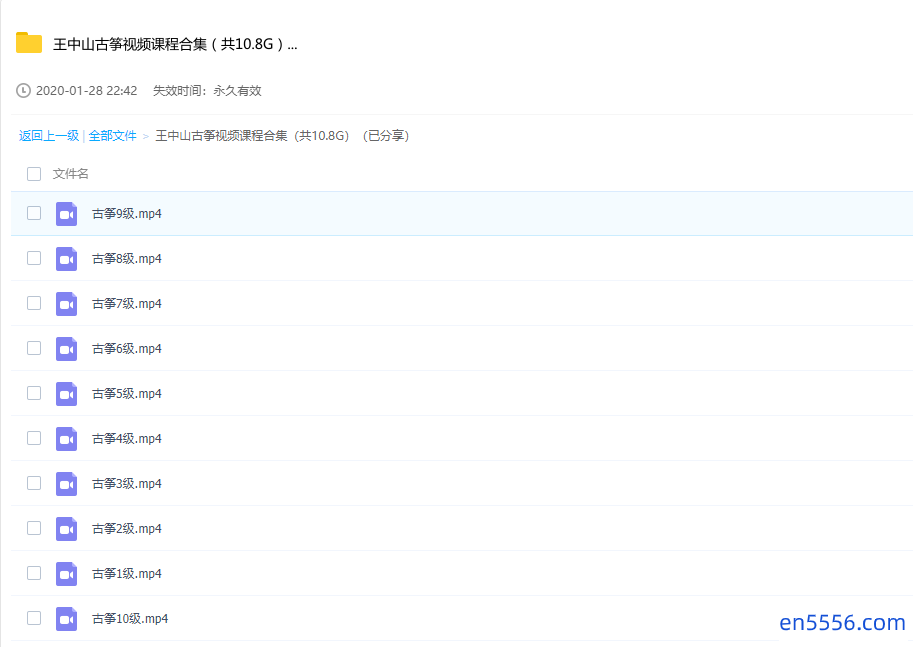Check the box for 古筝7级.mp4

pyautogui.click(x=34, y=303)
